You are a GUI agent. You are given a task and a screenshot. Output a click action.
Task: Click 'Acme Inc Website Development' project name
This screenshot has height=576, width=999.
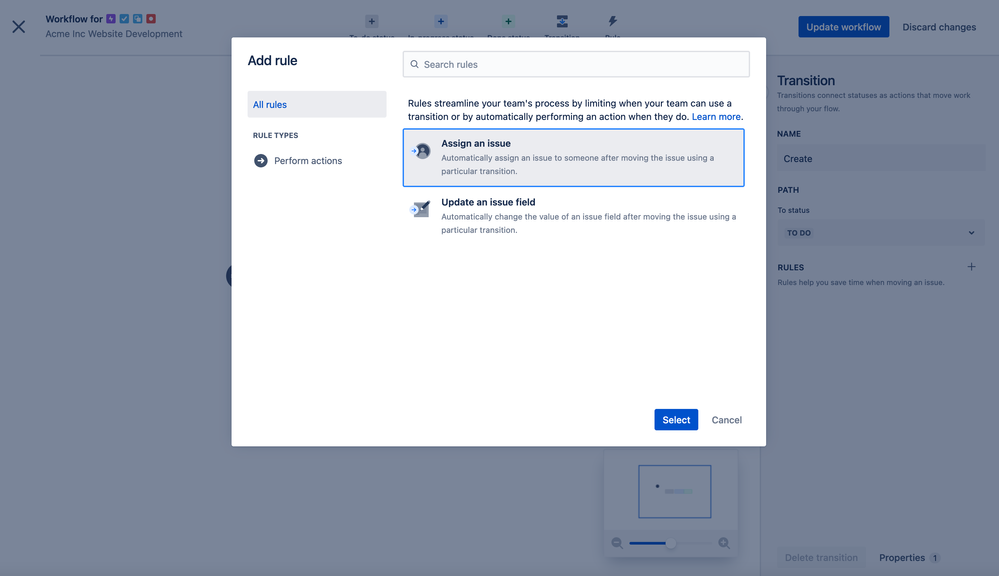(x=114, y=34)
